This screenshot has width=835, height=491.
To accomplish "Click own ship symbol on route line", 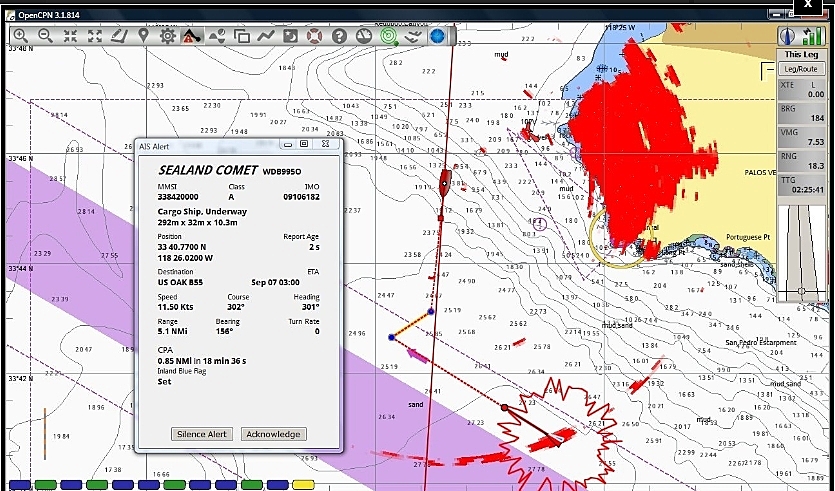I will 445,183.
